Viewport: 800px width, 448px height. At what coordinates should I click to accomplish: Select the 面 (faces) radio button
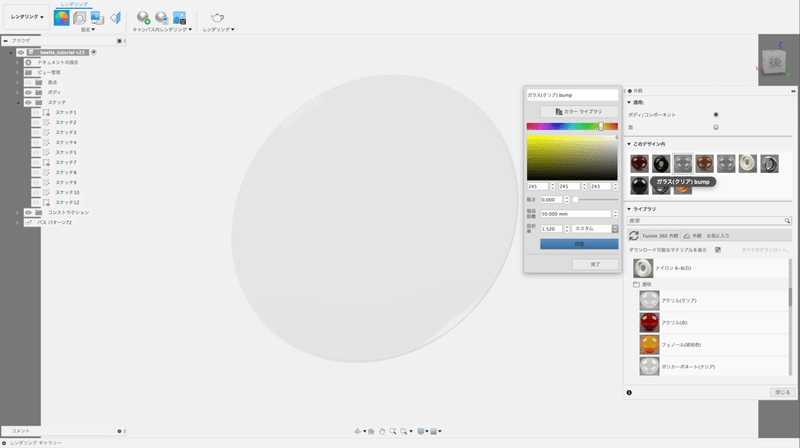click(x=716, y=128)
